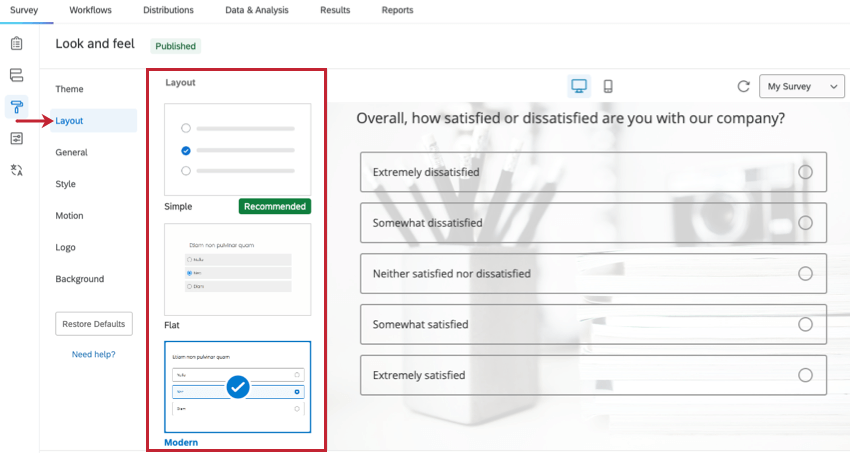
Task: Open the Workflows tab
Action: pos(91,10)
